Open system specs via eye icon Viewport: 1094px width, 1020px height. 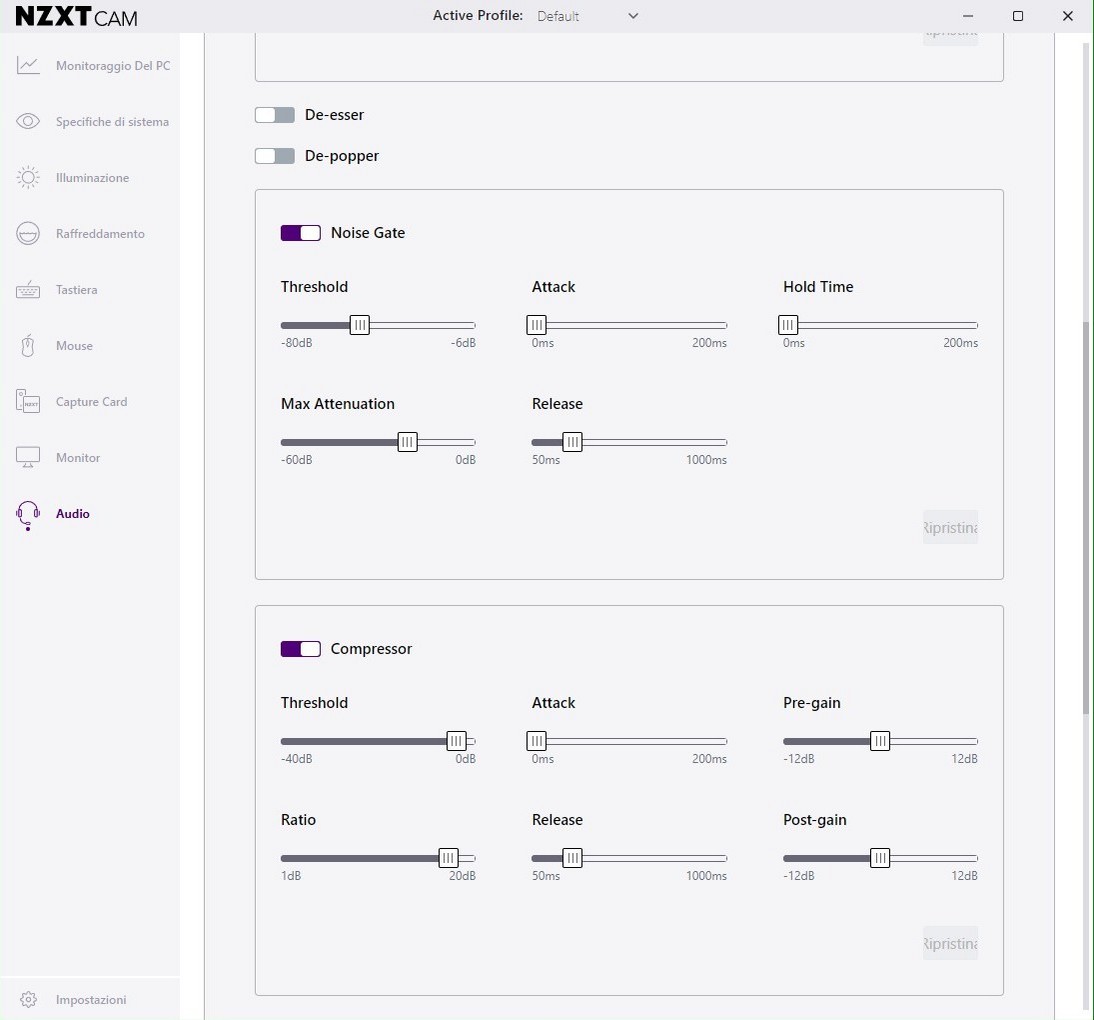tap(28, 122)
